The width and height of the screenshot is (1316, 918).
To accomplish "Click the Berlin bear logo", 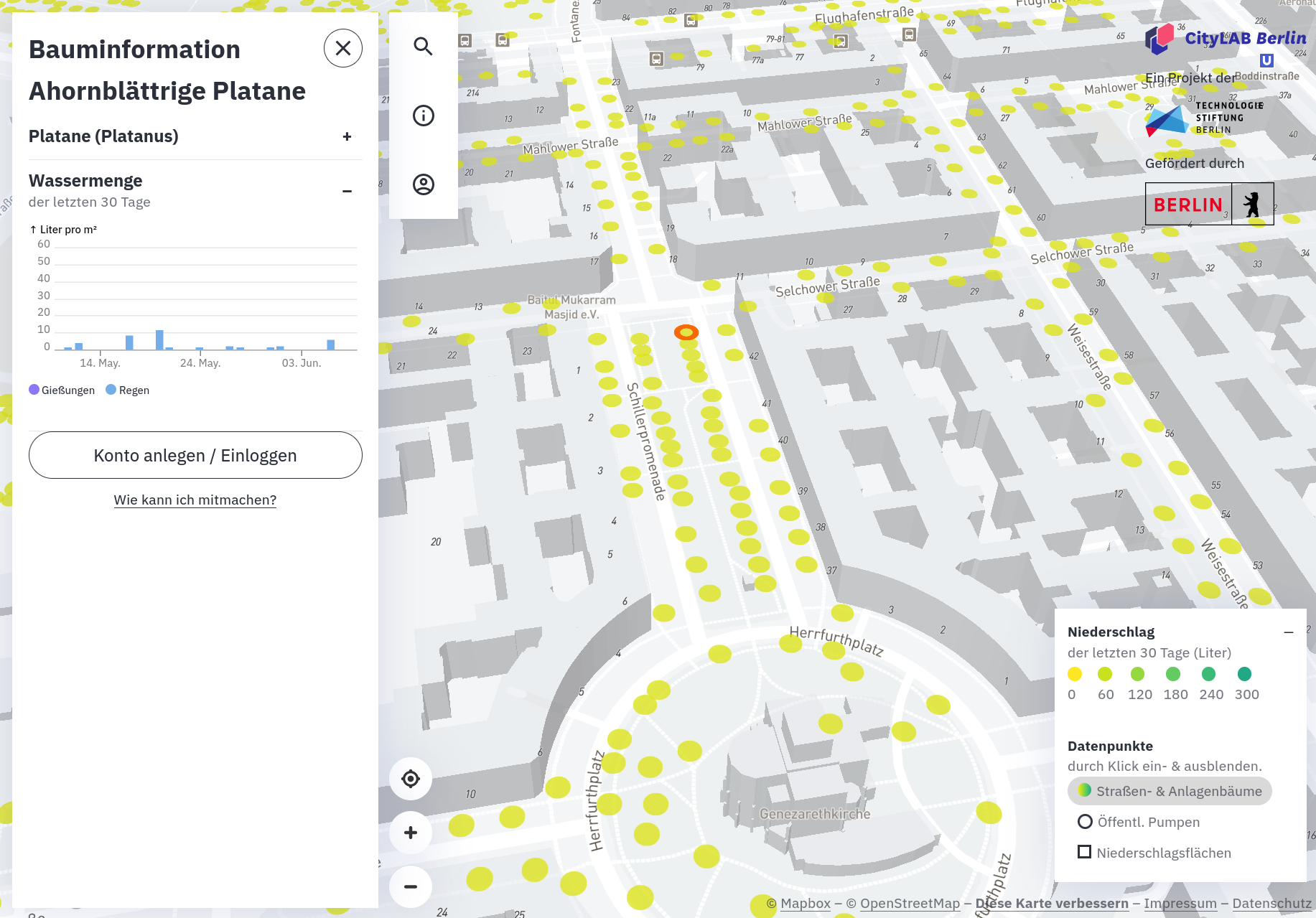I will point(1209,204).
